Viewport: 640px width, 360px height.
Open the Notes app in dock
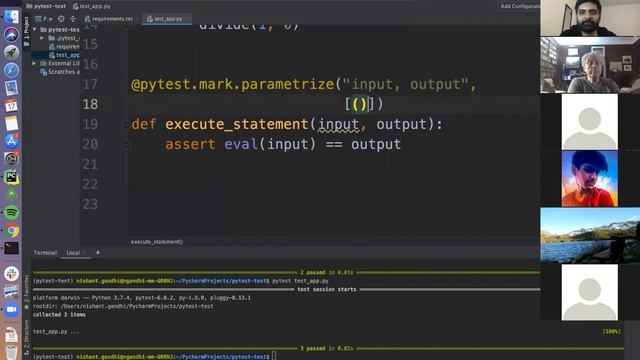tap(11, 123)
